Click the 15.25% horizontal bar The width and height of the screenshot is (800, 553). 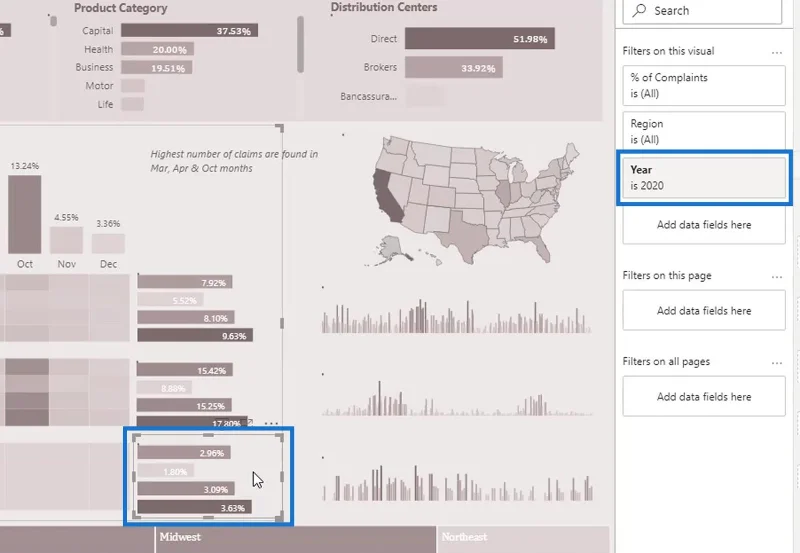tap(184, 406)
